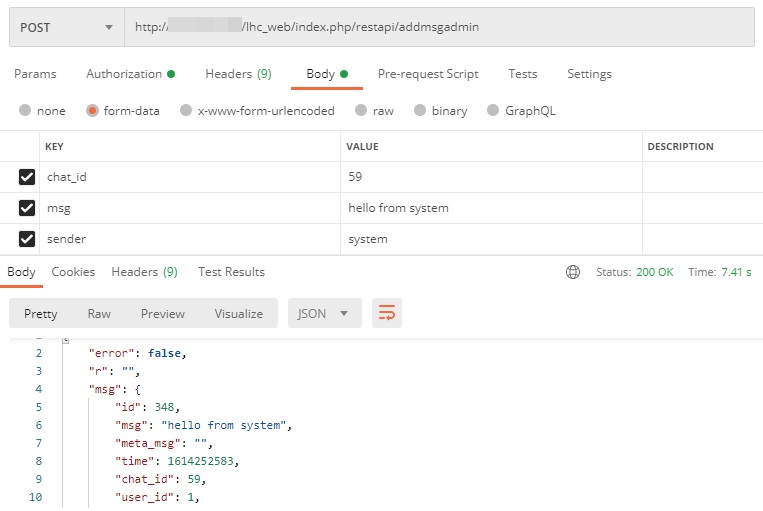The width and height of the screenshot is (763, 511).
Task: Click the 7.41 s response time
Action: pos(736,272)
